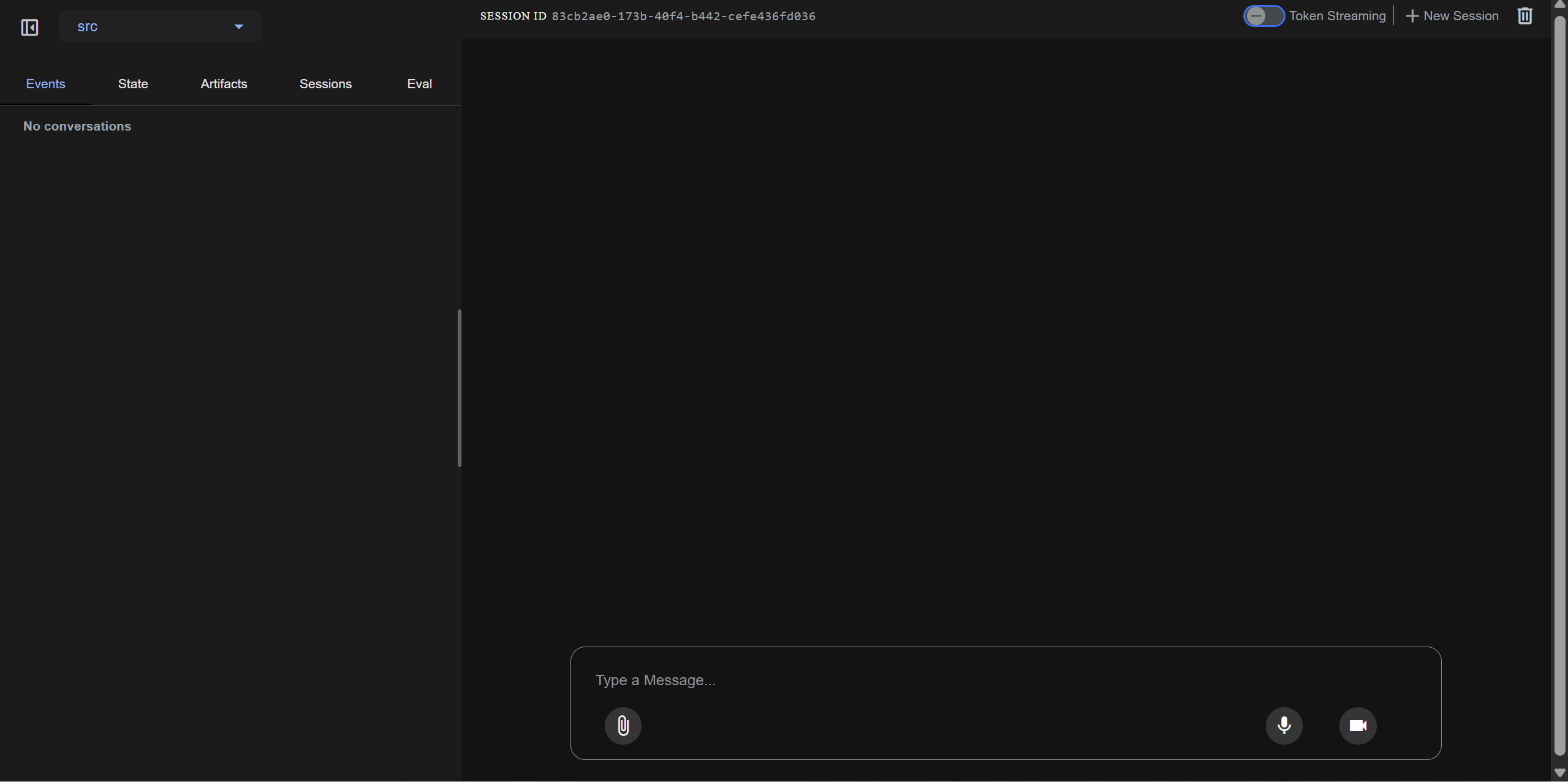Click the scrollbar down arrow

(1559, 773)
